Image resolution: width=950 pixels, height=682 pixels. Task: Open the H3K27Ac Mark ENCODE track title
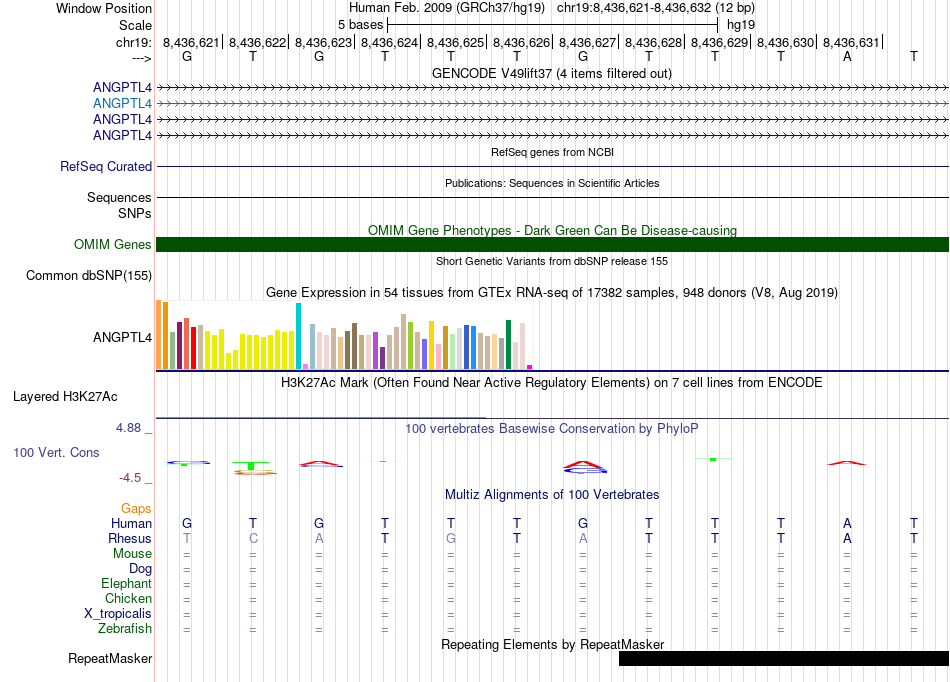551,383
